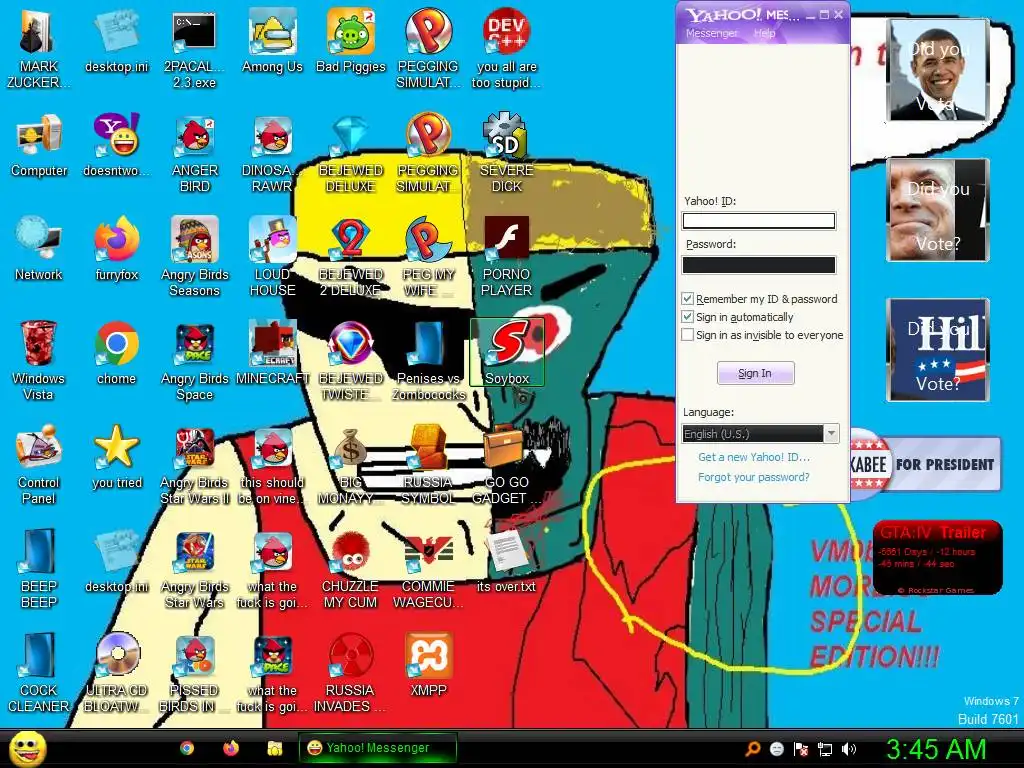Open the BEEP BEEP shortcut

(39, 569)
